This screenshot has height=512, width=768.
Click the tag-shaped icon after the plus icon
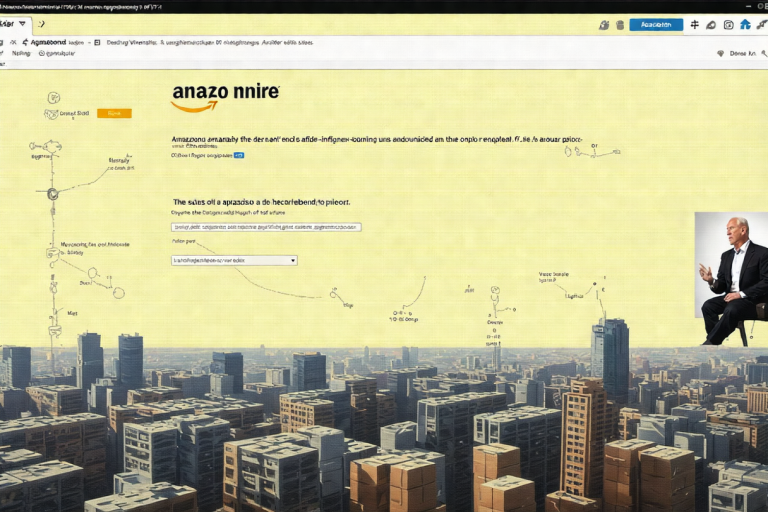[711, 24]
